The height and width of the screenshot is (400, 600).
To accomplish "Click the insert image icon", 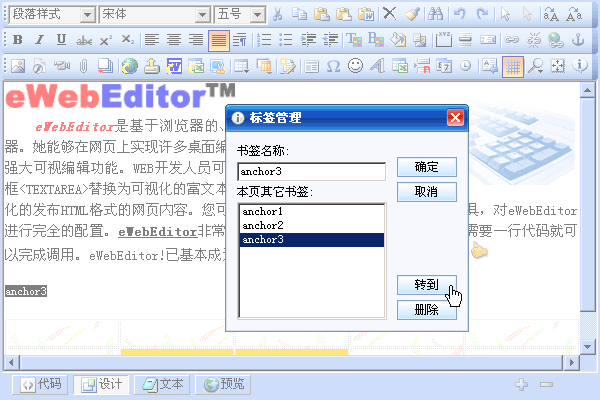I will coord(18,66).
